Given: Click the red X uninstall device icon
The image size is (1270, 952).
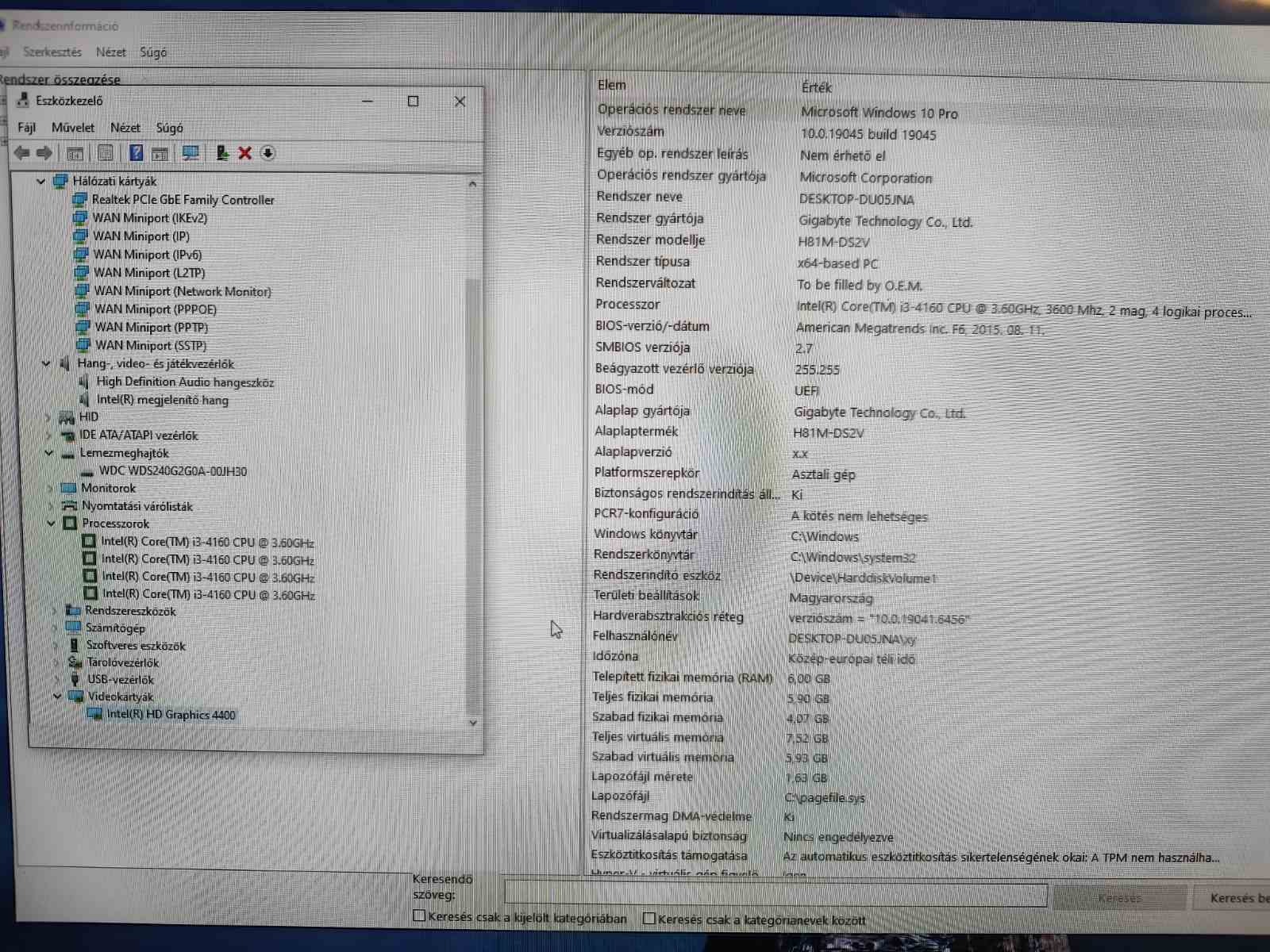Looking at the screenshot, I should 244,153.
